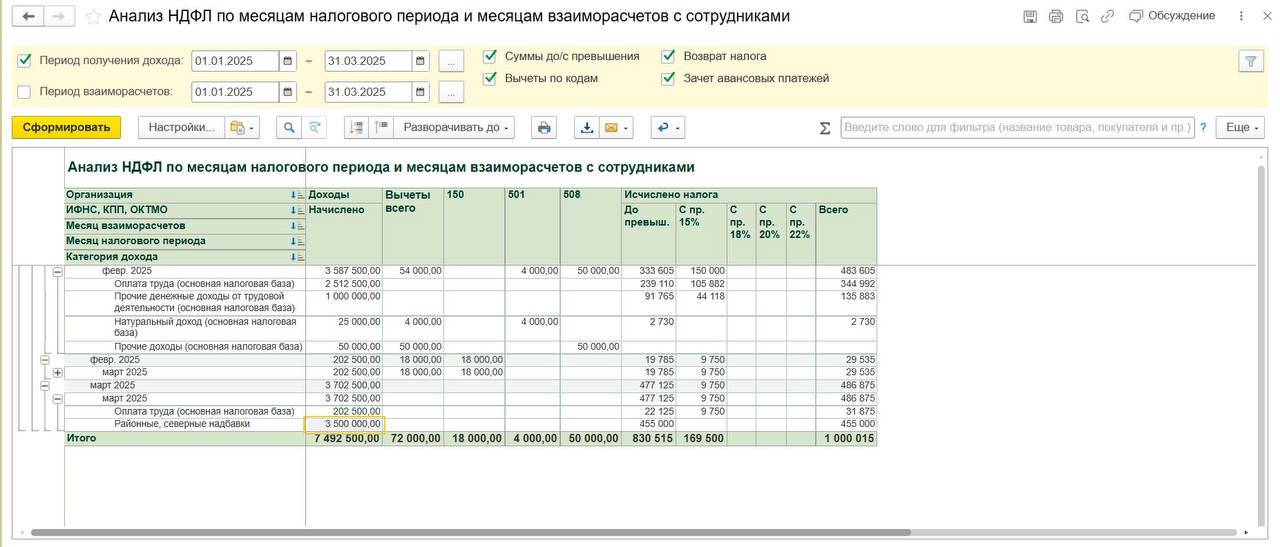Toggle Возврат налога checkbox

point(668,56)
